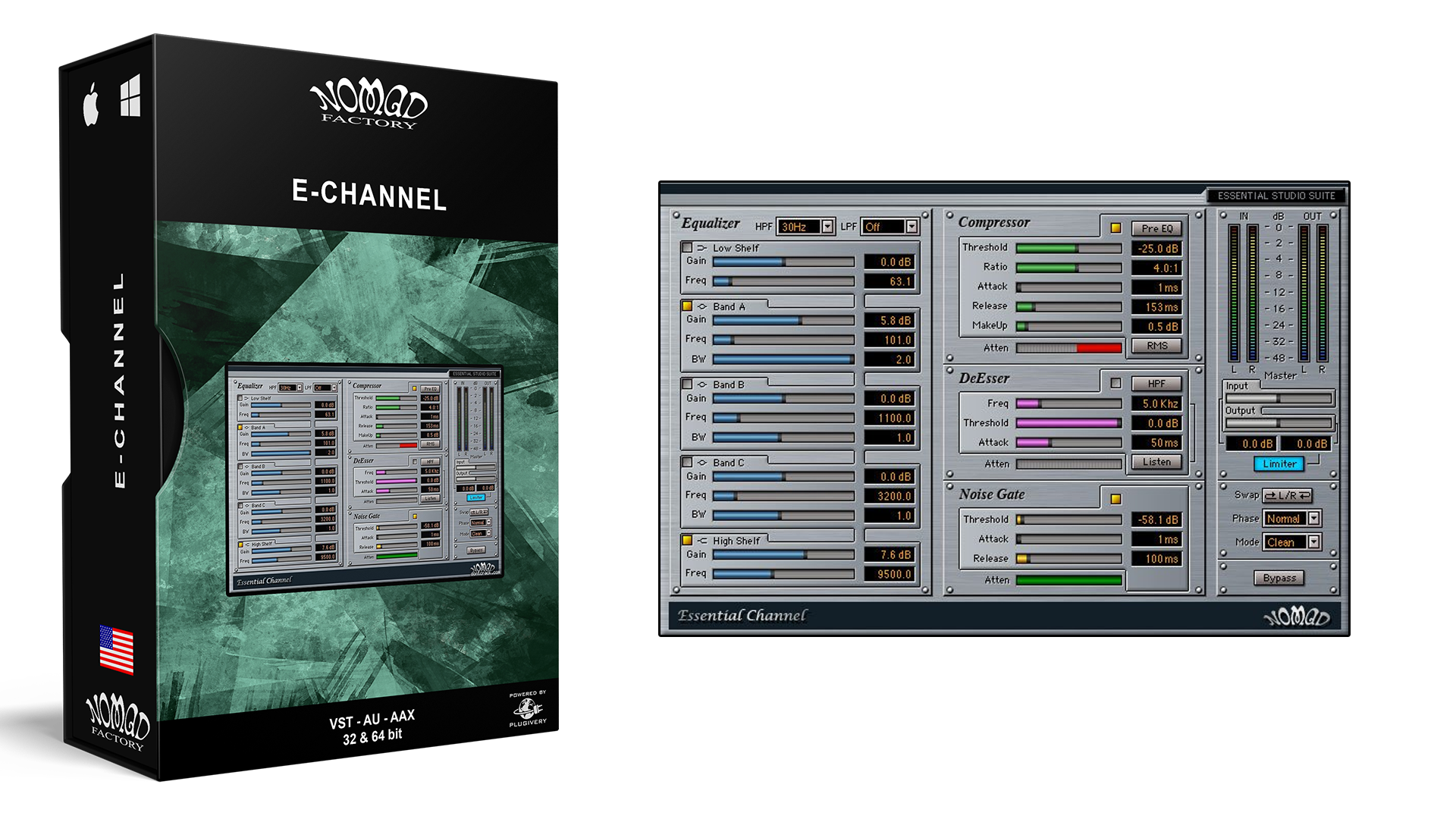The image size is (1456, 819).
Task: Click the DeEsser freq value 5.0 Khz
Action: 1156,403
